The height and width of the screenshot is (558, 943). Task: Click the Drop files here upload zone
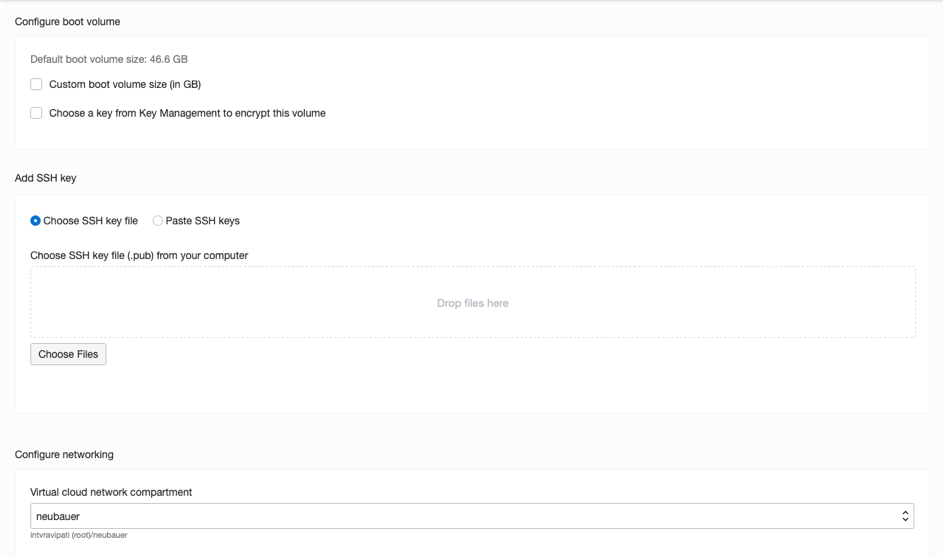472,302
